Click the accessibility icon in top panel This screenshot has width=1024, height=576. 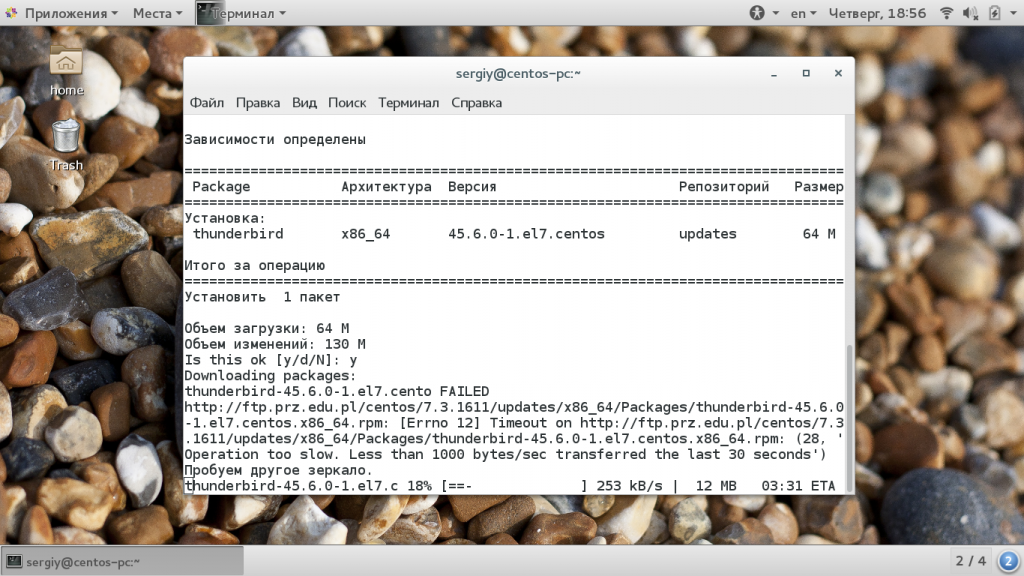[x=757, y=13]
